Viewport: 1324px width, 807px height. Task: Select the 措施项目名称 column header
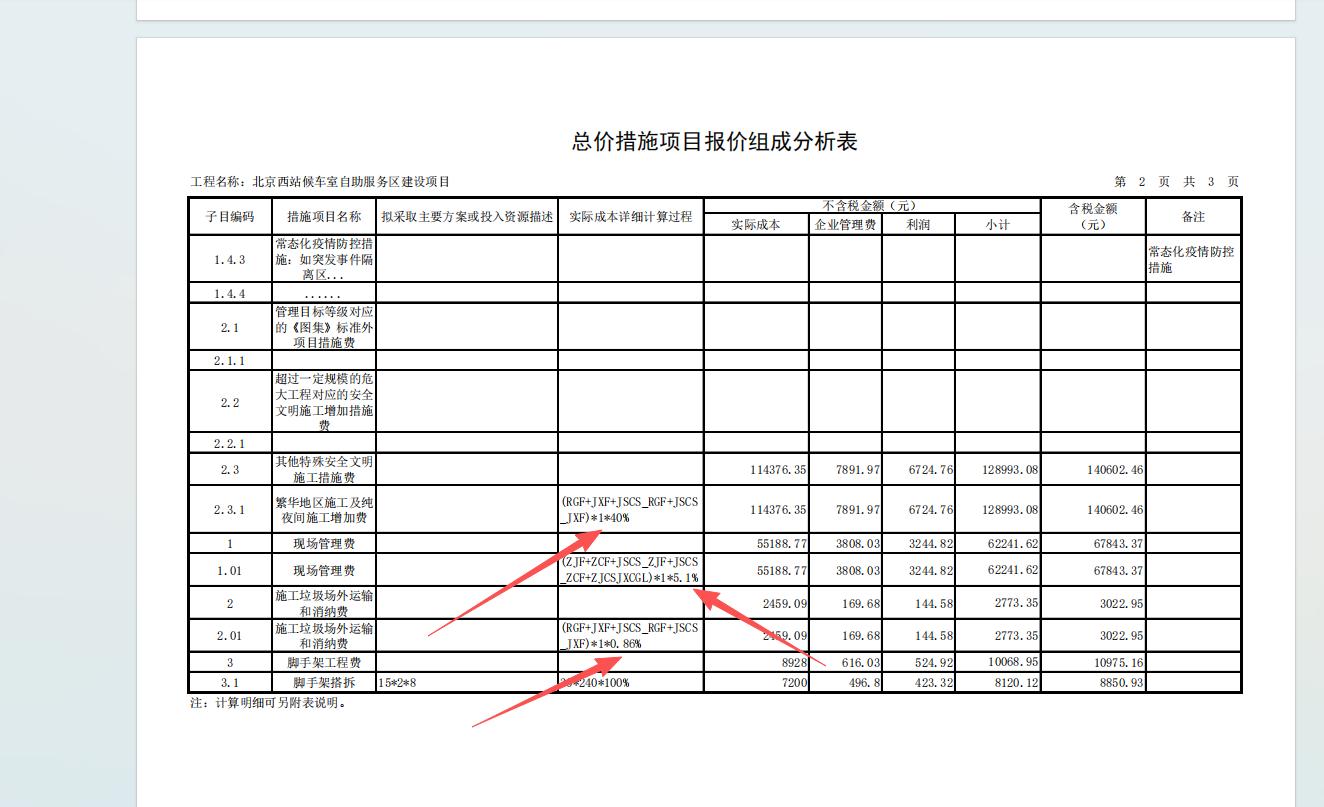click(x=324, y=216)
